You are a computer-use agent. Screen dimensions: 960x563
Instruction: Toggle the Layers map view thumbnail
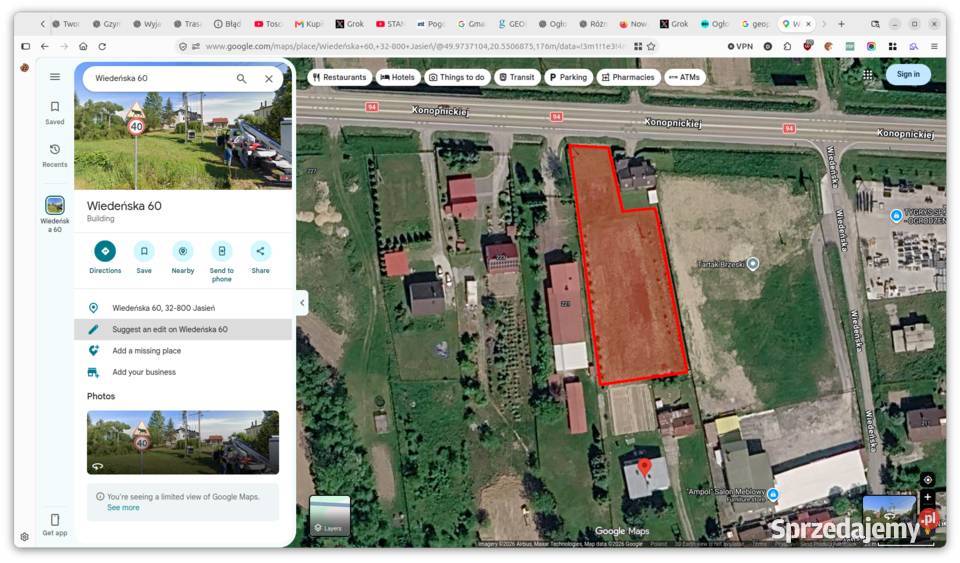330,515
